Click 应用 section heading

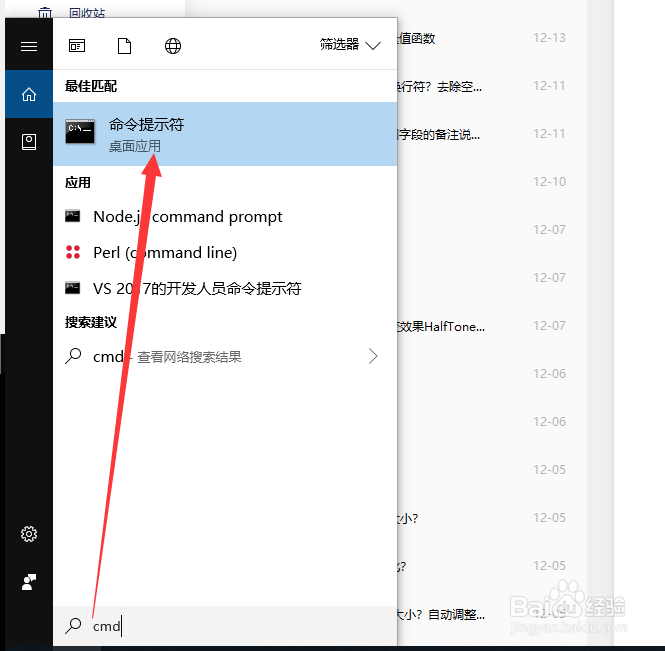[x=78, y=182]
